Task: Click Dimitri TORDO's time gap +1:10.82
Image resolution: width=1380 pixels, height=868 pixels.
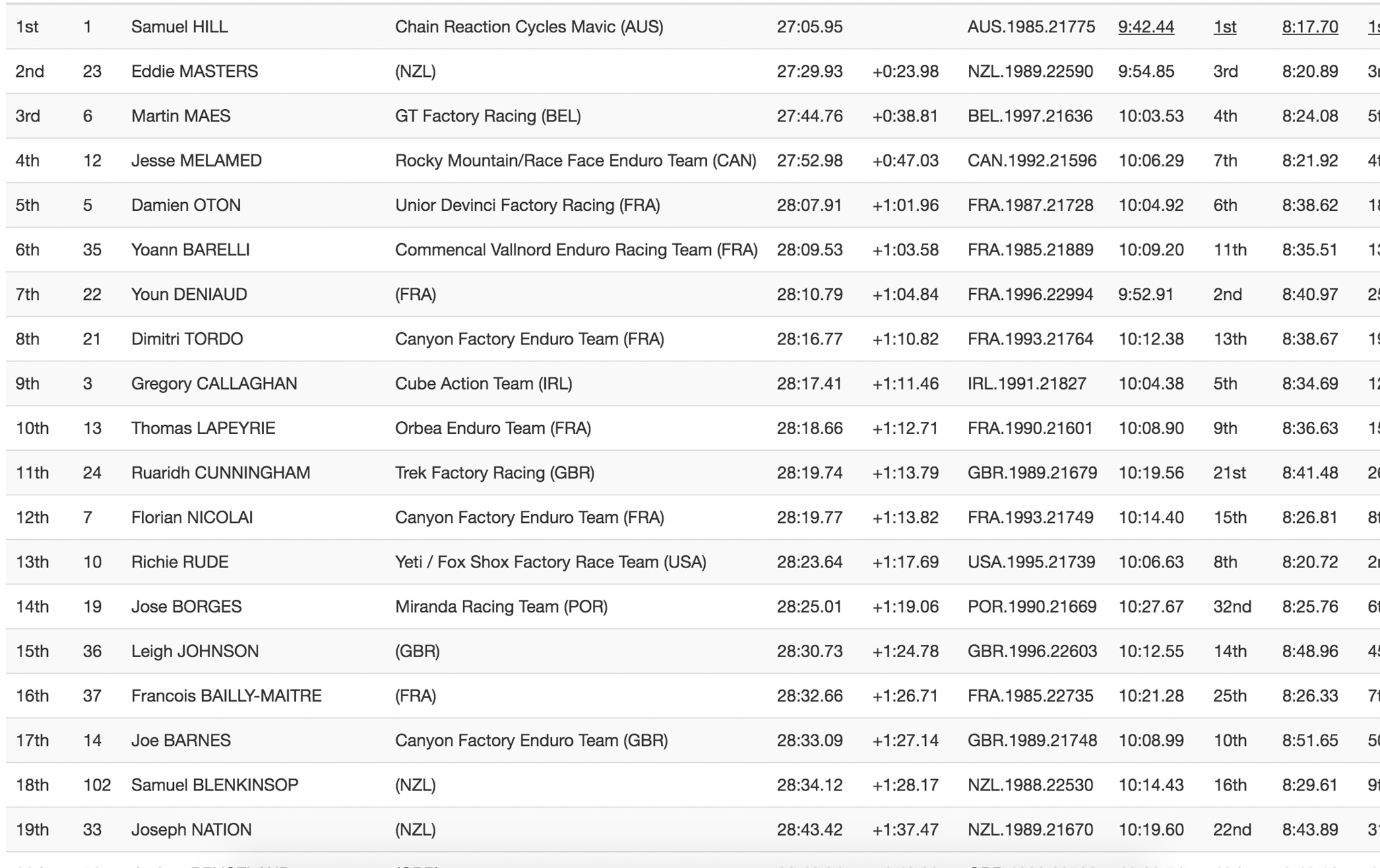Action: click(905, 339)
